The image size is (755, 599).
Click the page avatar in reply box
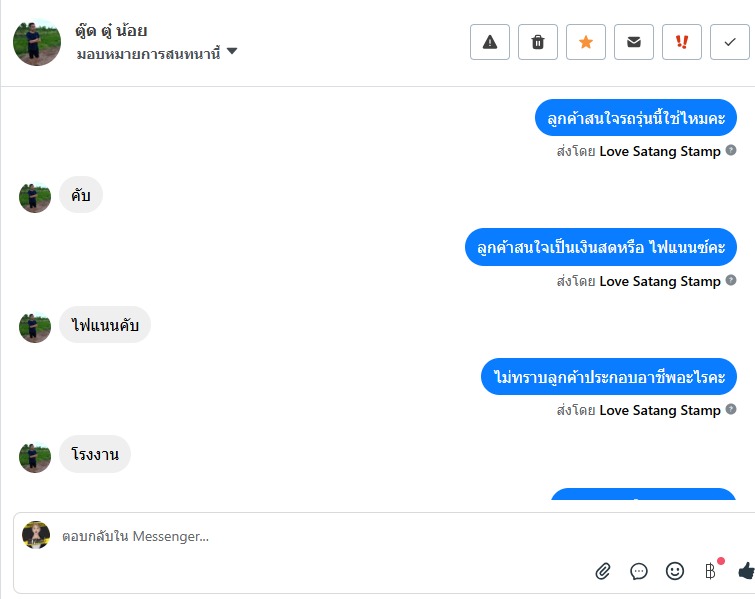(x=36, y=535)
